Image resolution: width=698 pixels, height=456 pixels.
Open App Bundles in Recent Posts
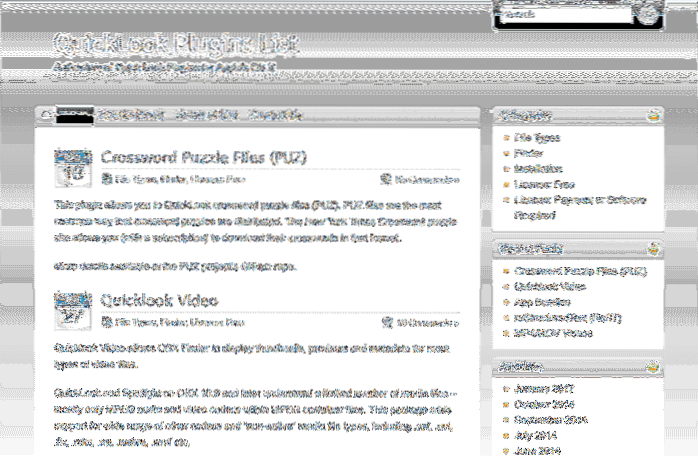click(542, 302)
